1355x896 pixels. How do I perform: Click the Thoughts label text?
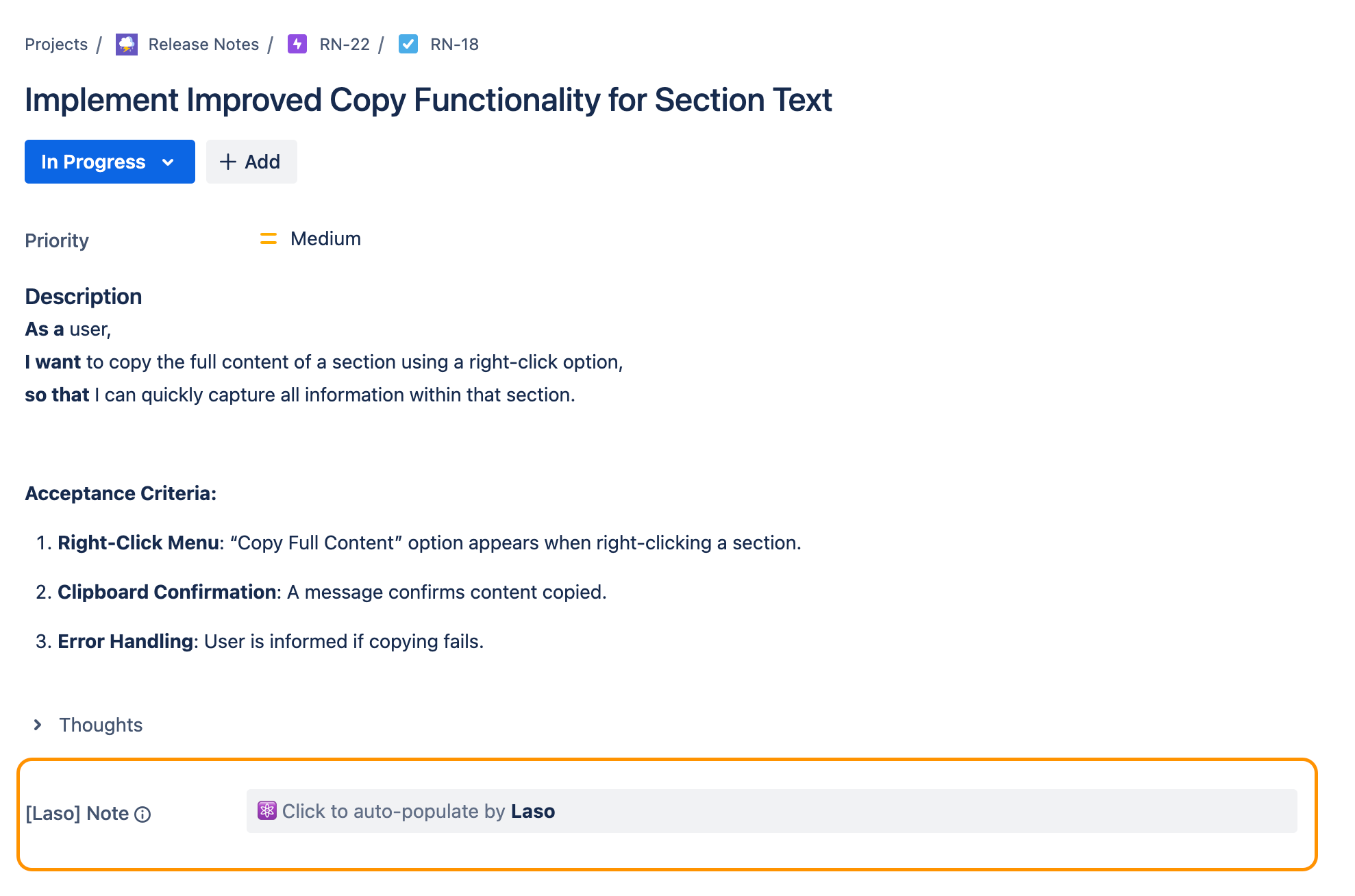pyautogui.click(x=101, y=725)
